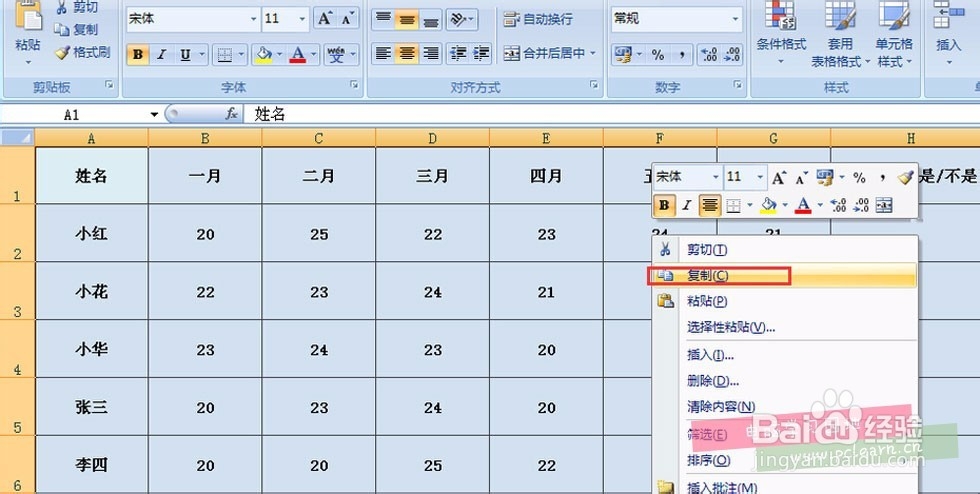980x494 pixels.
Task: Click the ribbon Paste (粘贴) clipboard icon
Action: 28,16
